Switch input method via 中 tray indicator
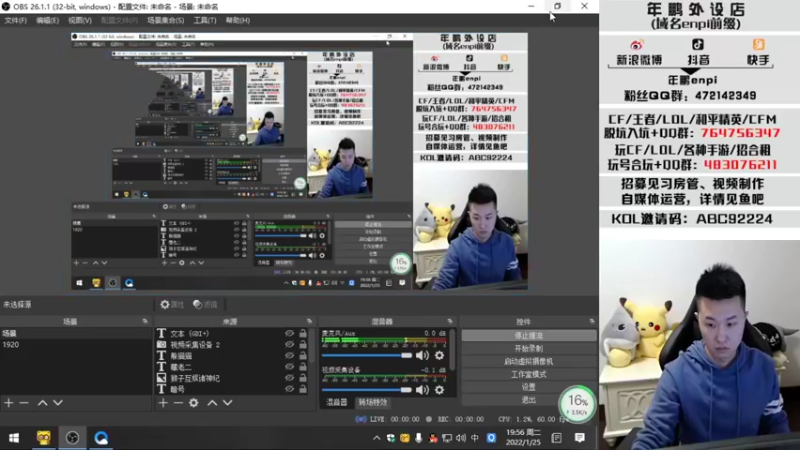Viewport: 800px width, 450px height. click(x=475, y=438)
